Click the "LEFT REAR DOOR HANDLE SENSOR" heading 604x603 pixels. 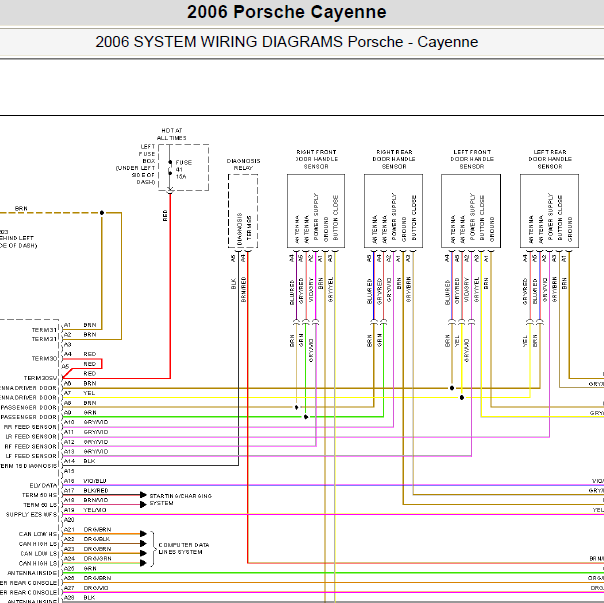550,159
